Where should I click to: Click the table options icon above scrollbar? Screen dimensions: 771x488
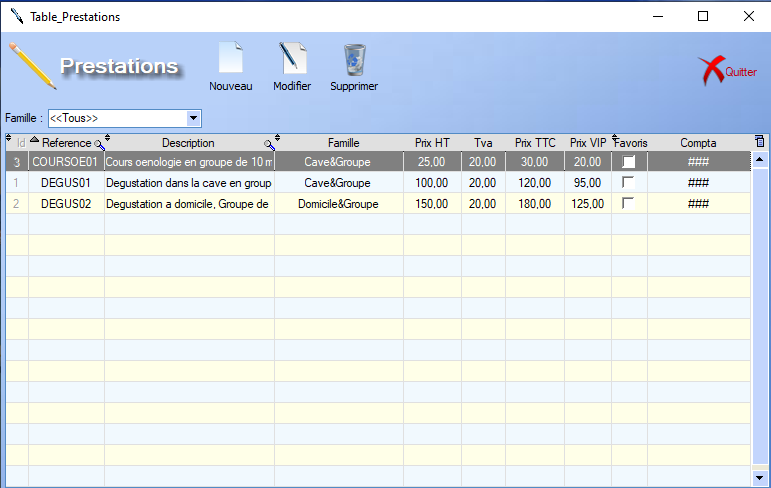760,142
